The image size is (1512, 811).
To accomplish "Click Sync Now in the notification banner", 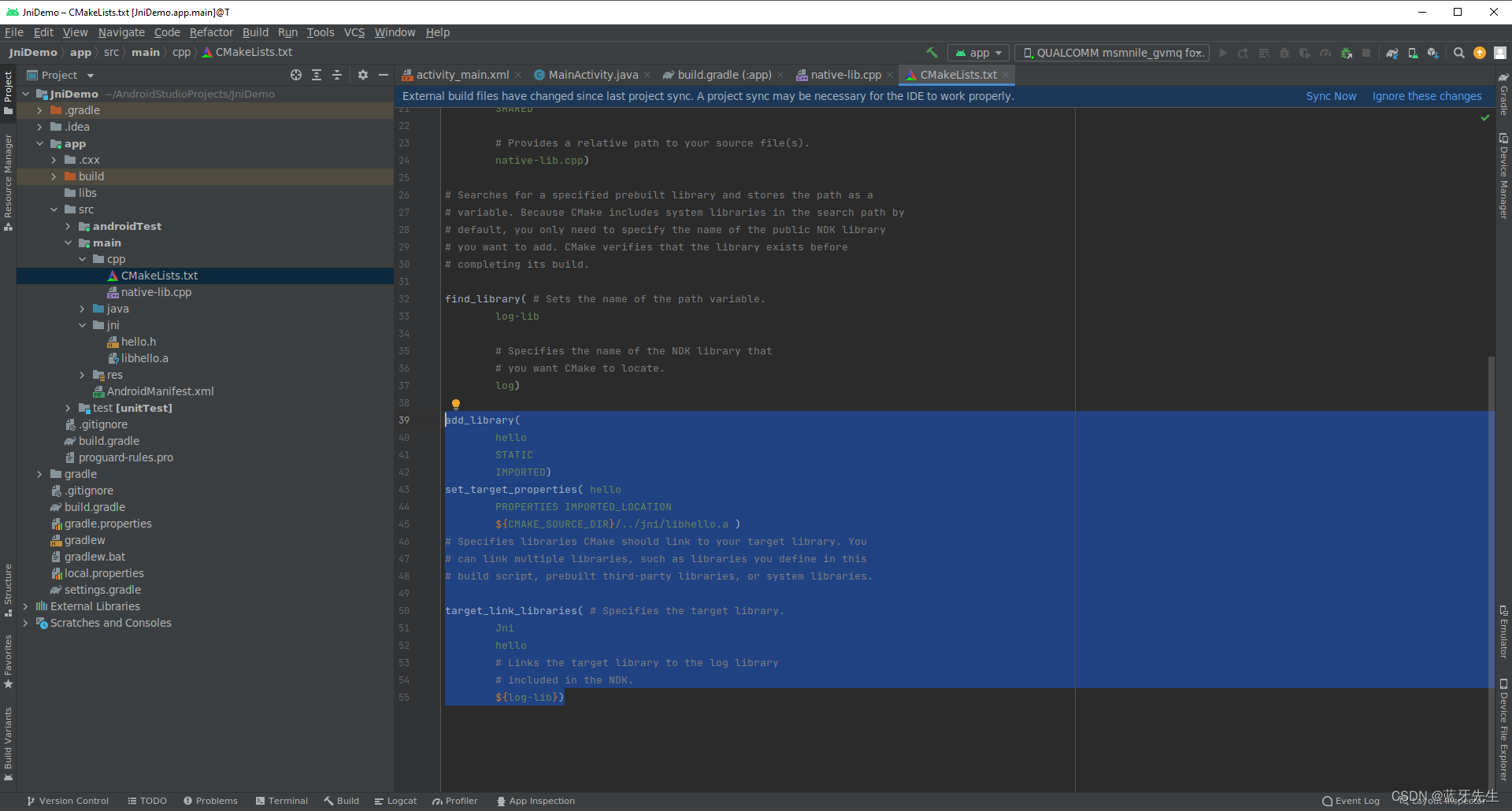I will 1330,95.
